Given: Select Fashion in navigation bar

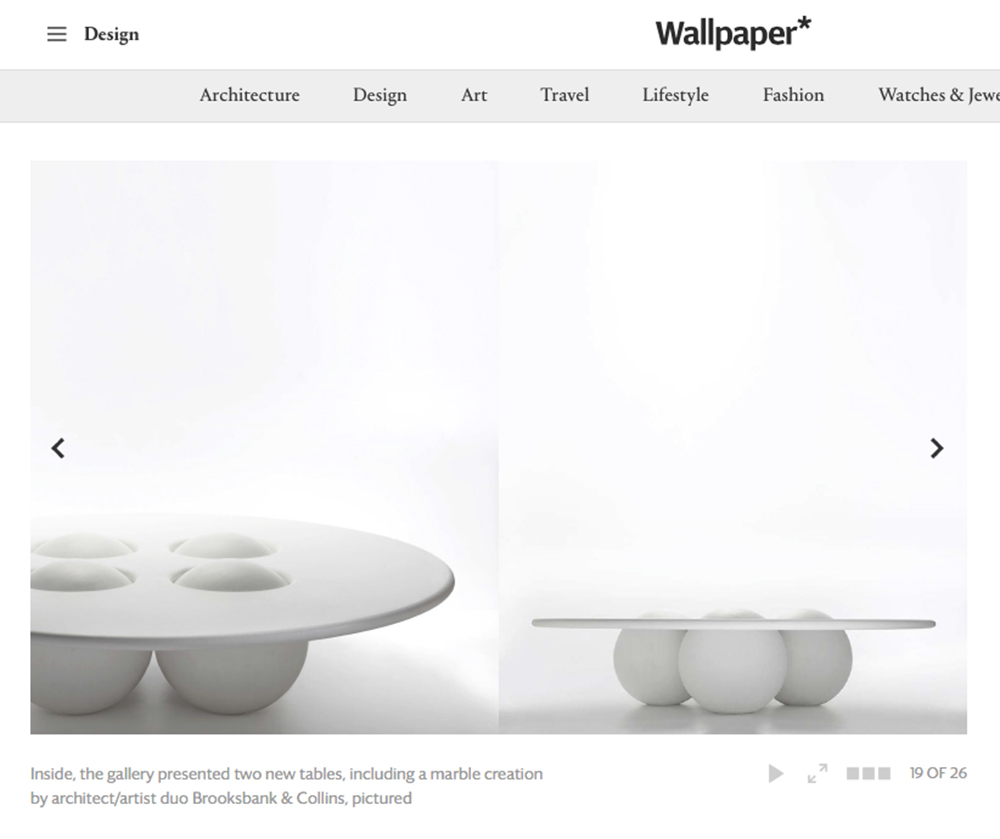Looking at the screenshot, I should 793,95.
